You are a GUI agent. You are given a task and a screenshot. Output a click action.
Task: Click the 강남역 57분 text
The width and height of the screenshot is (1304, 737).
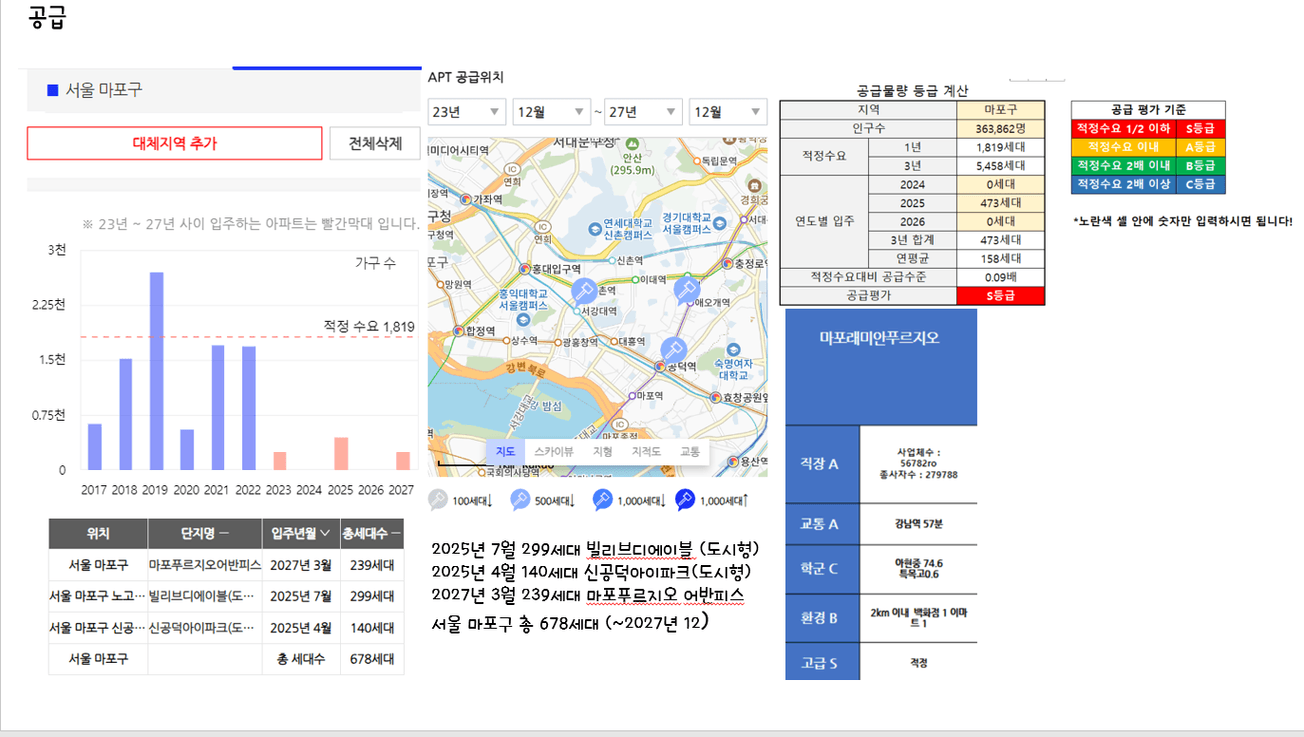pyautogui.click(x=919, y=522)
